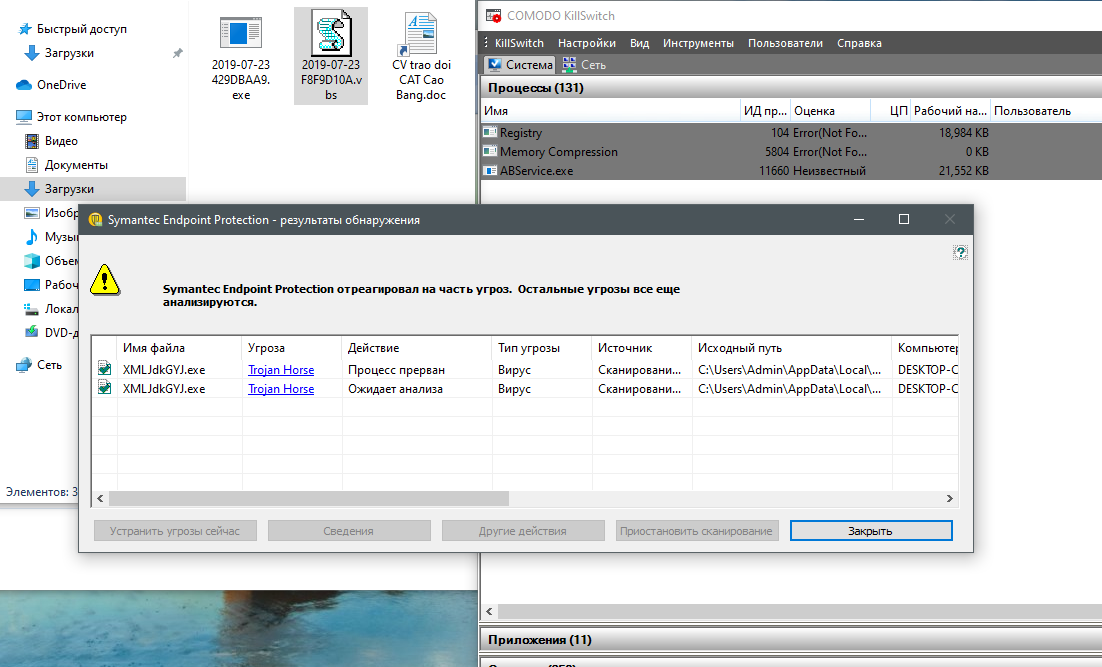Click the yellow warning triangle icon
Viewport: 1102px width, 667px height.
point(105,280)
